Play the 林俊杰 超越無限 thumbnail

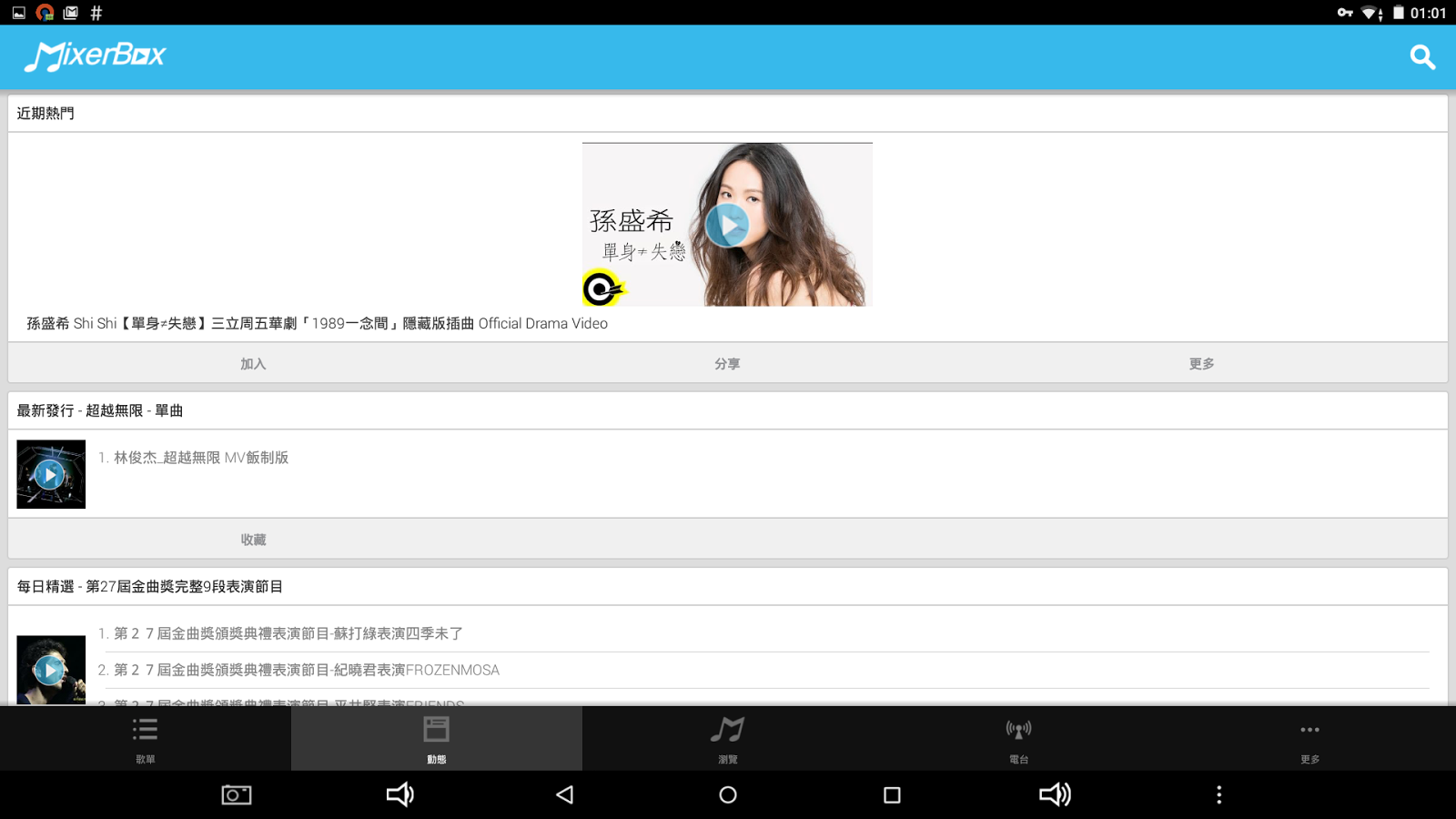pos(51,474)
